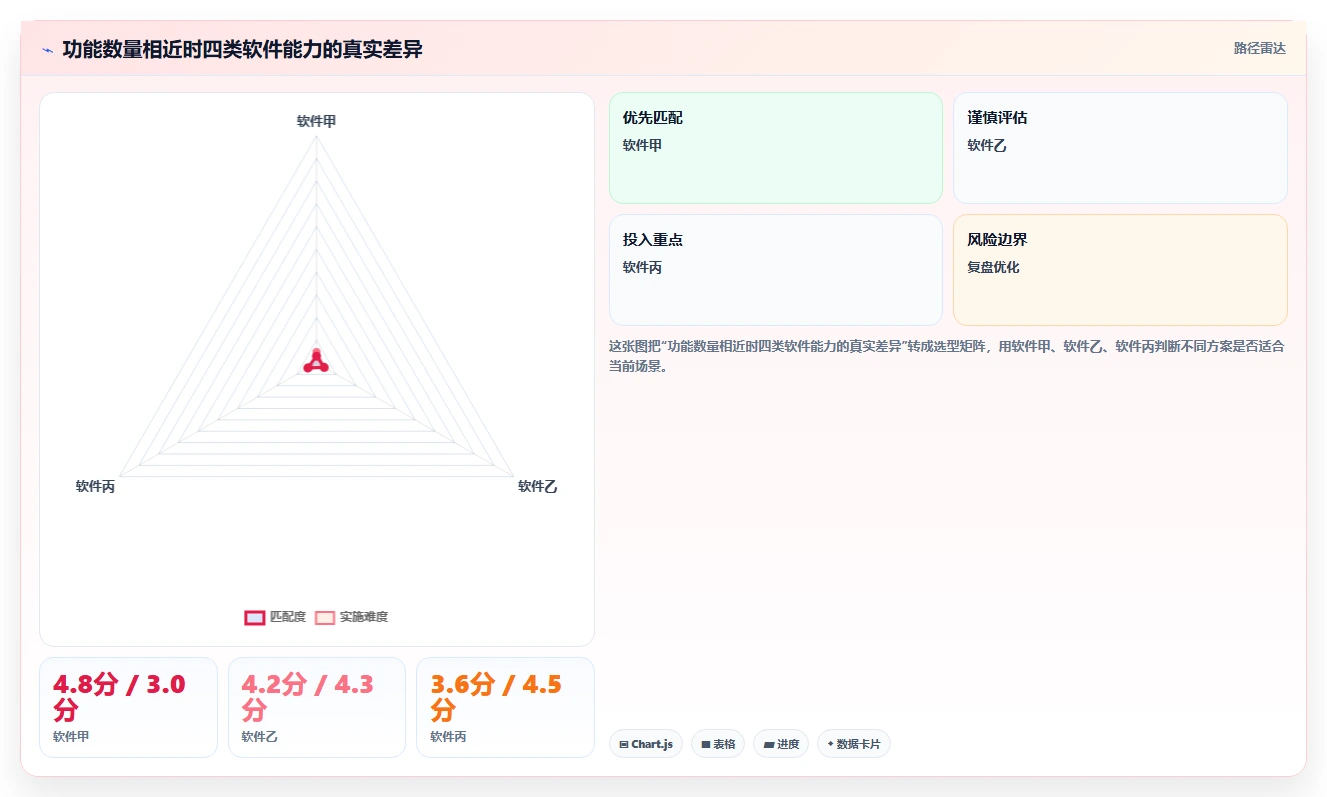Screen dimensions: 1327x797
Task: Toggle the 实施难度 legend swatch
Action: (x=325, y=617)
